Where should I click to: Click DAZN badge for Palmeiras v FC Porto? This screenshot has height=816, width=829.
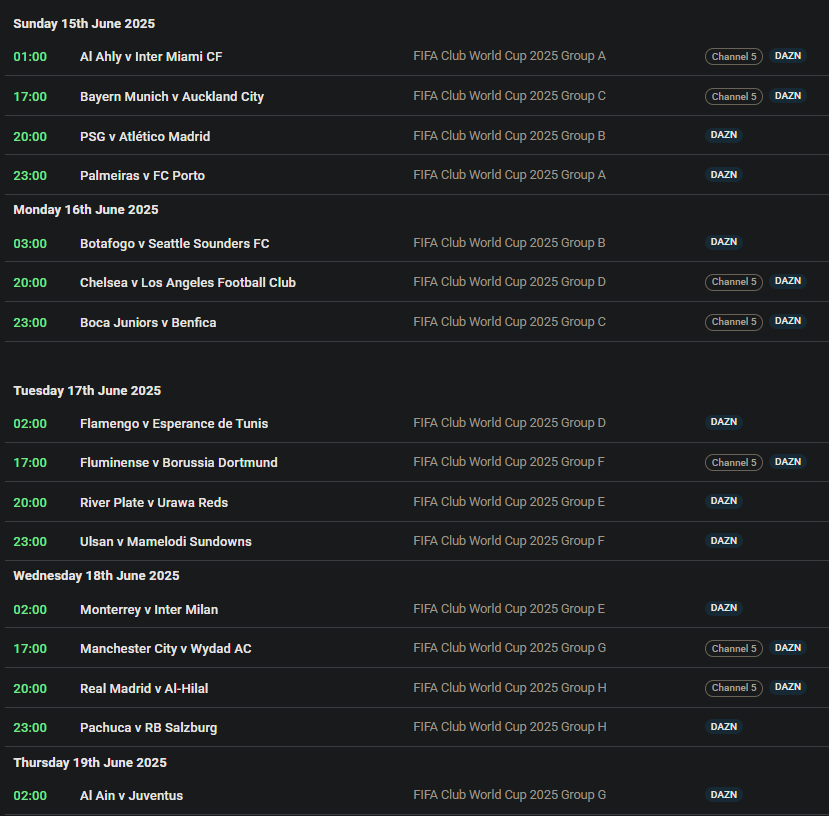pos(723,175)
